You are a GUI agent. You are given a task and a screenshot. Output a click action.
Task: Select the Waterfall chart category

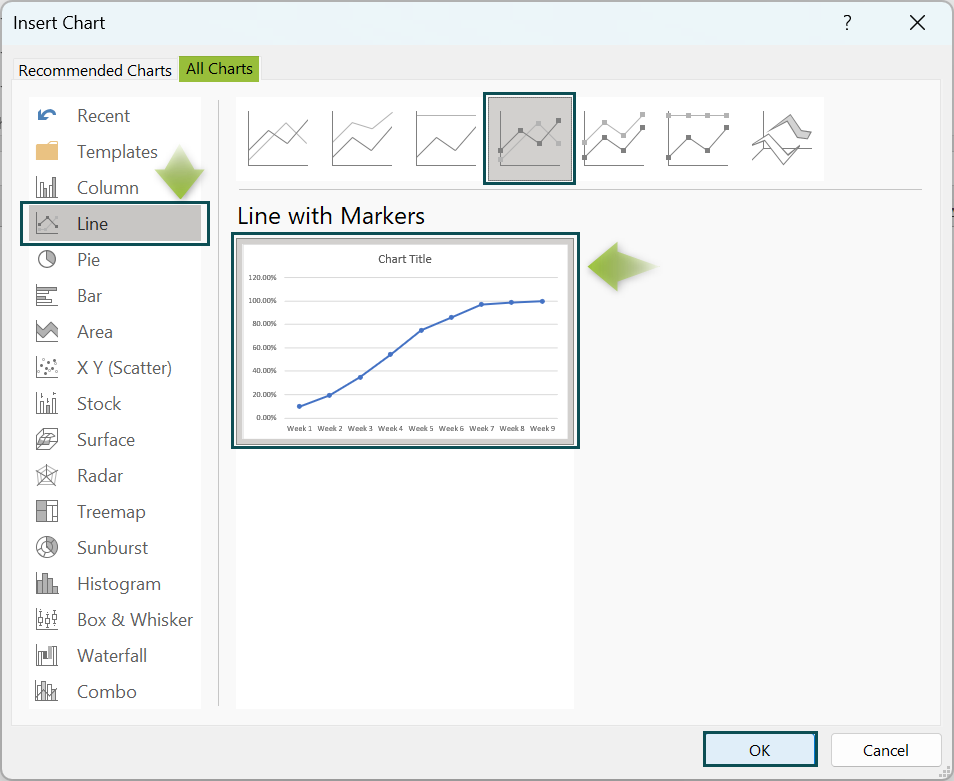(115, 655)
